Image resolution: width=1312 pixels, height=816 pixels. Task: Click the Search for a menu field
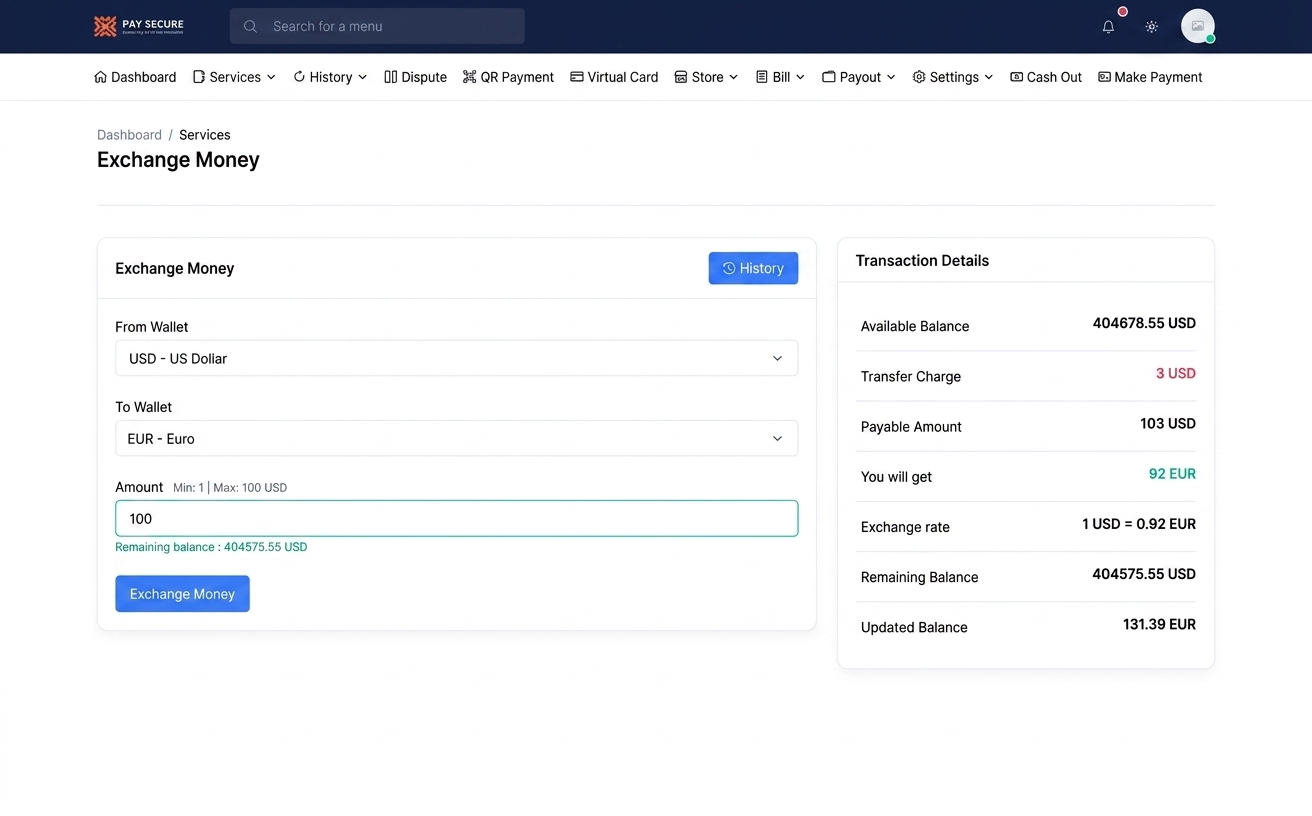(377, 26)
